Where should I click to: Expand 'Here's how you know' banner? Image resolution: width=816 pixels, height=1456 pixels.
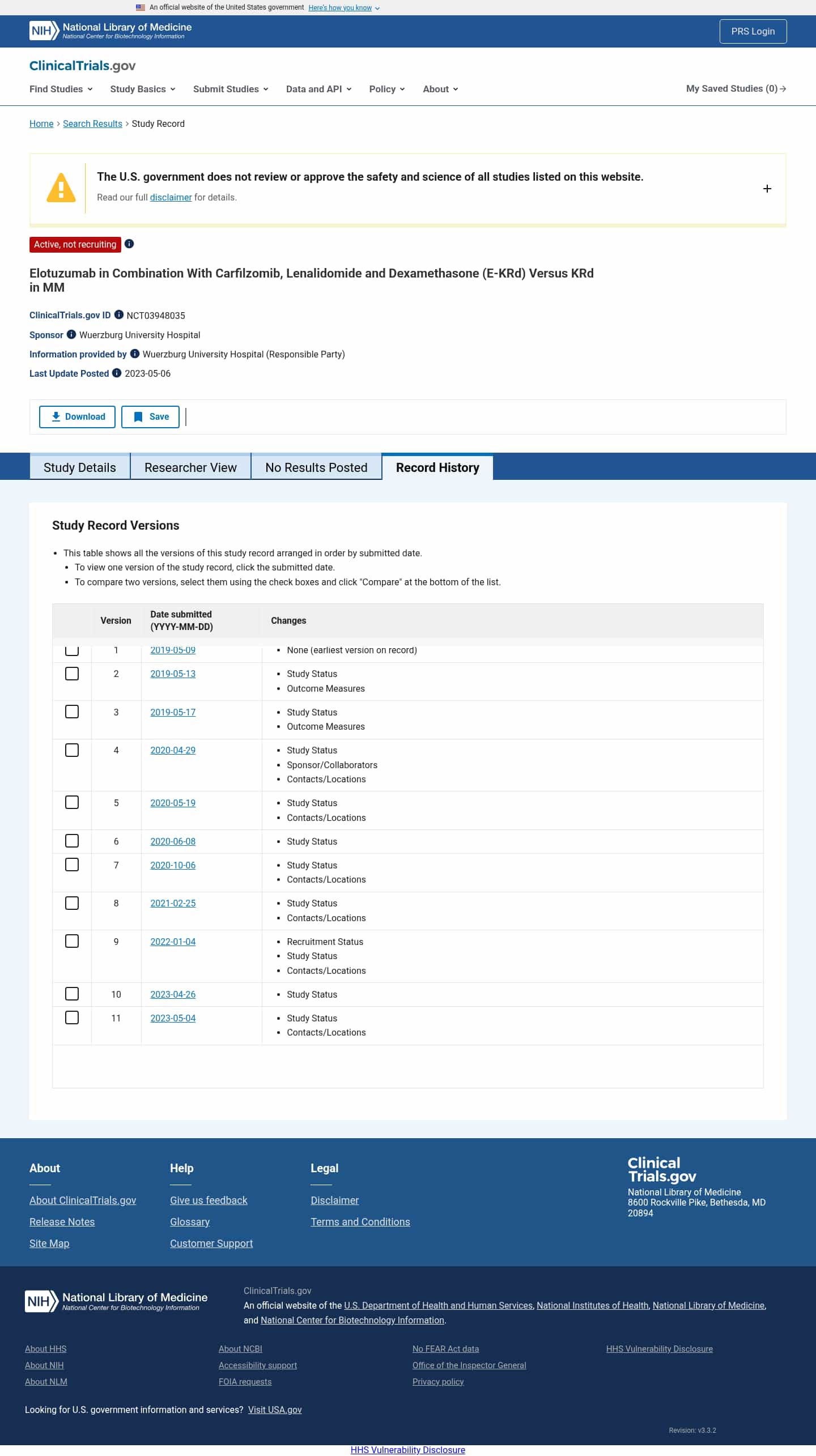point(344,8)
